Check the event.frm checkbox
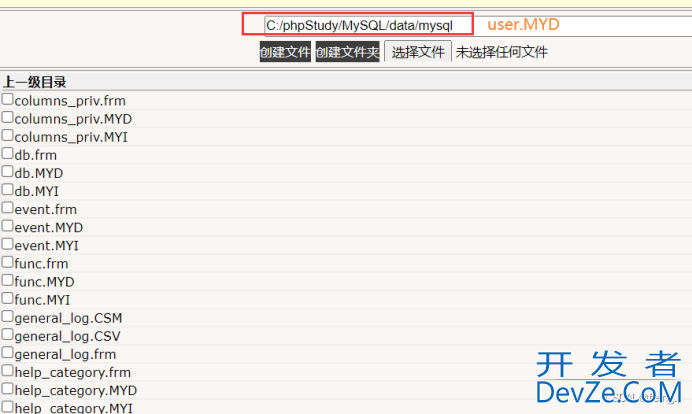This screenshot has width=692, height=414. pyautogui.click(x=7, y=208)
